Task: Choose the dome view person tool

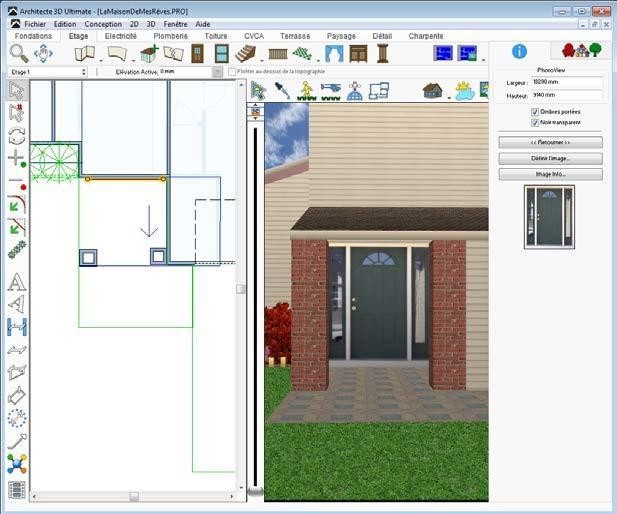Action: (355, 91)
